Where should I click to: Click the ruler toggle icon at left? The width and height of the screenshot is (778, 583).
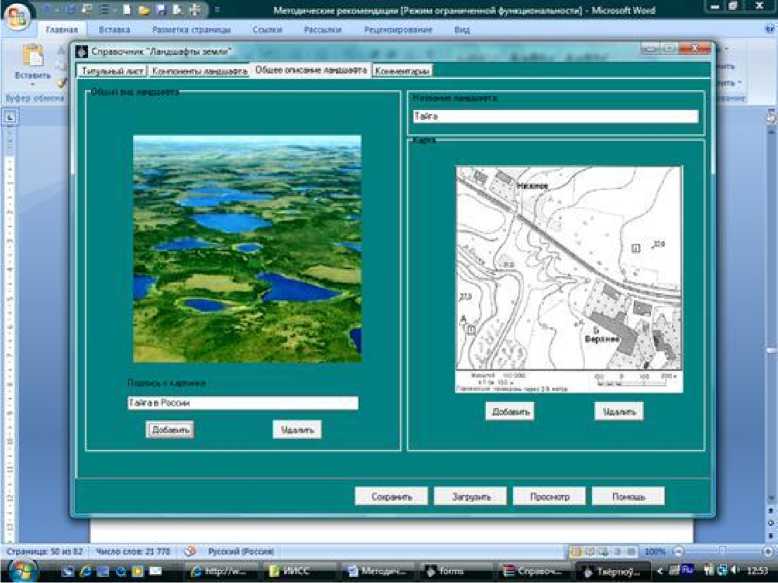(x=10, y=117)
